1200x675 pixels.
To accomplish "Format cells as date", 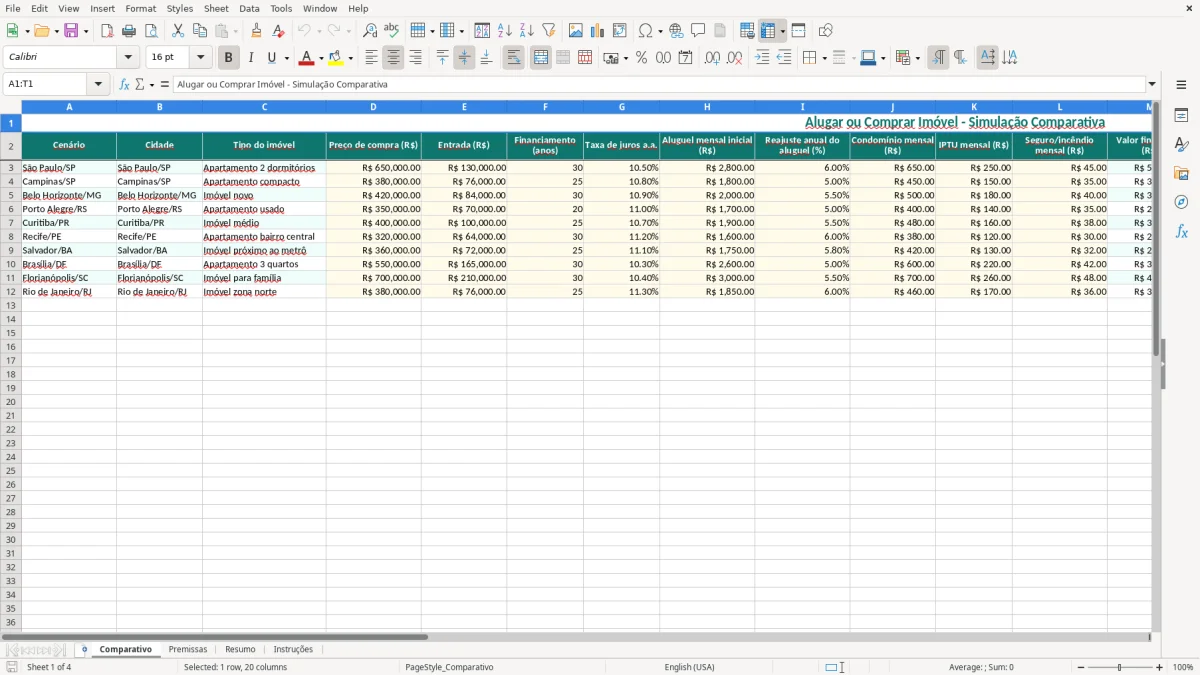I will click(x=685, y=58).
